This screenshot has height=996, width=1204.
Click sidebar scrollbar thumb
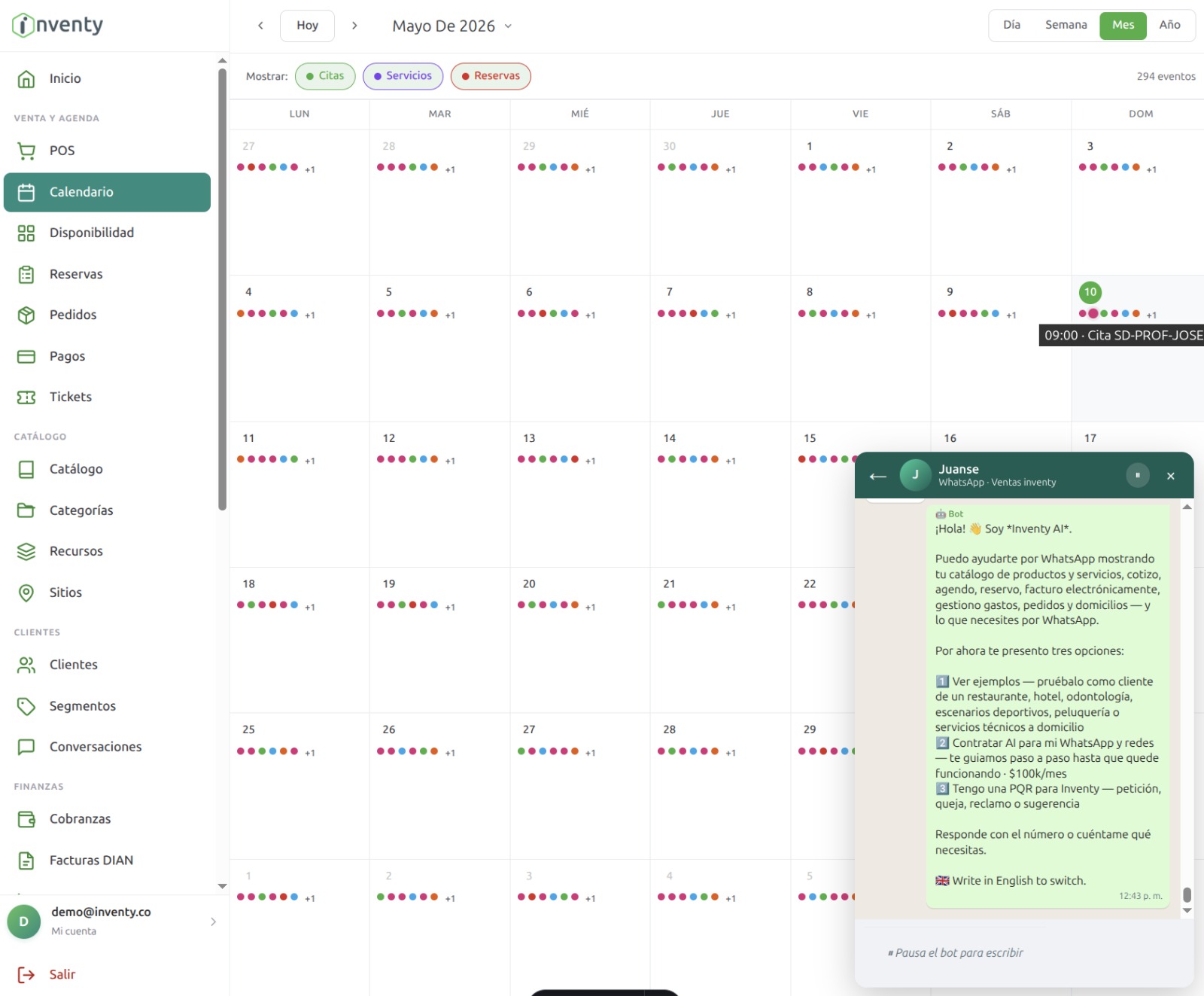coord(222,289)
